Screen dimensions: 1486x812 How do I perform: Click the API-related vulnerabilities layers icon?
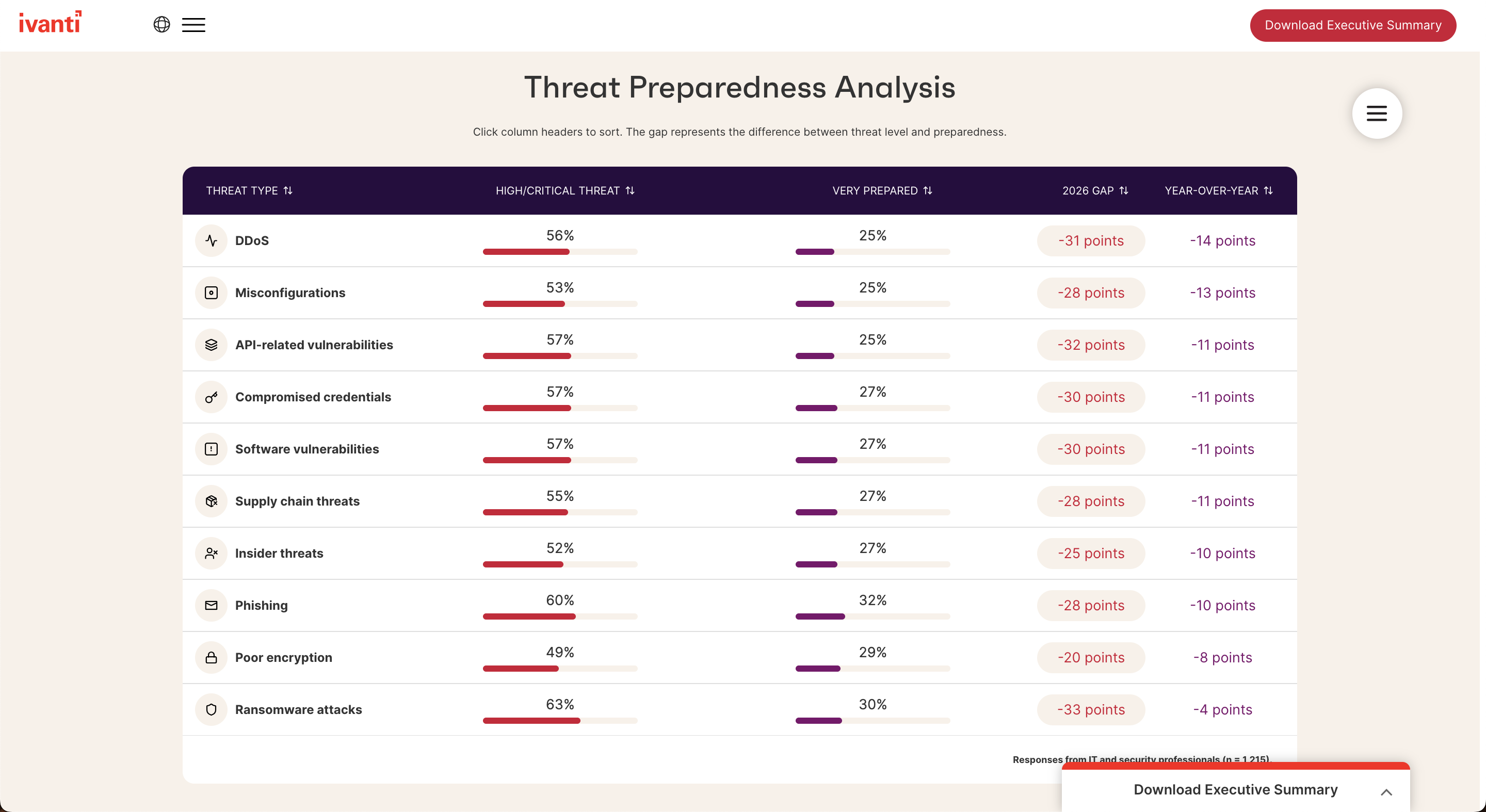211,345
